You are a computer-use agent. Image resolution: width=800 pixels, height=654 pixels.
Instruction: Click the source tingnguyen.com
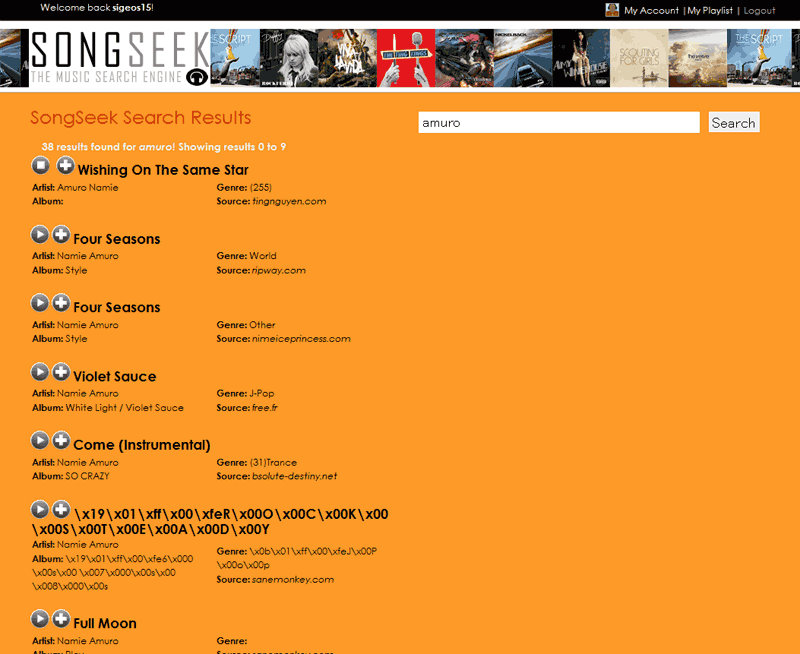(x=289, y=201)
